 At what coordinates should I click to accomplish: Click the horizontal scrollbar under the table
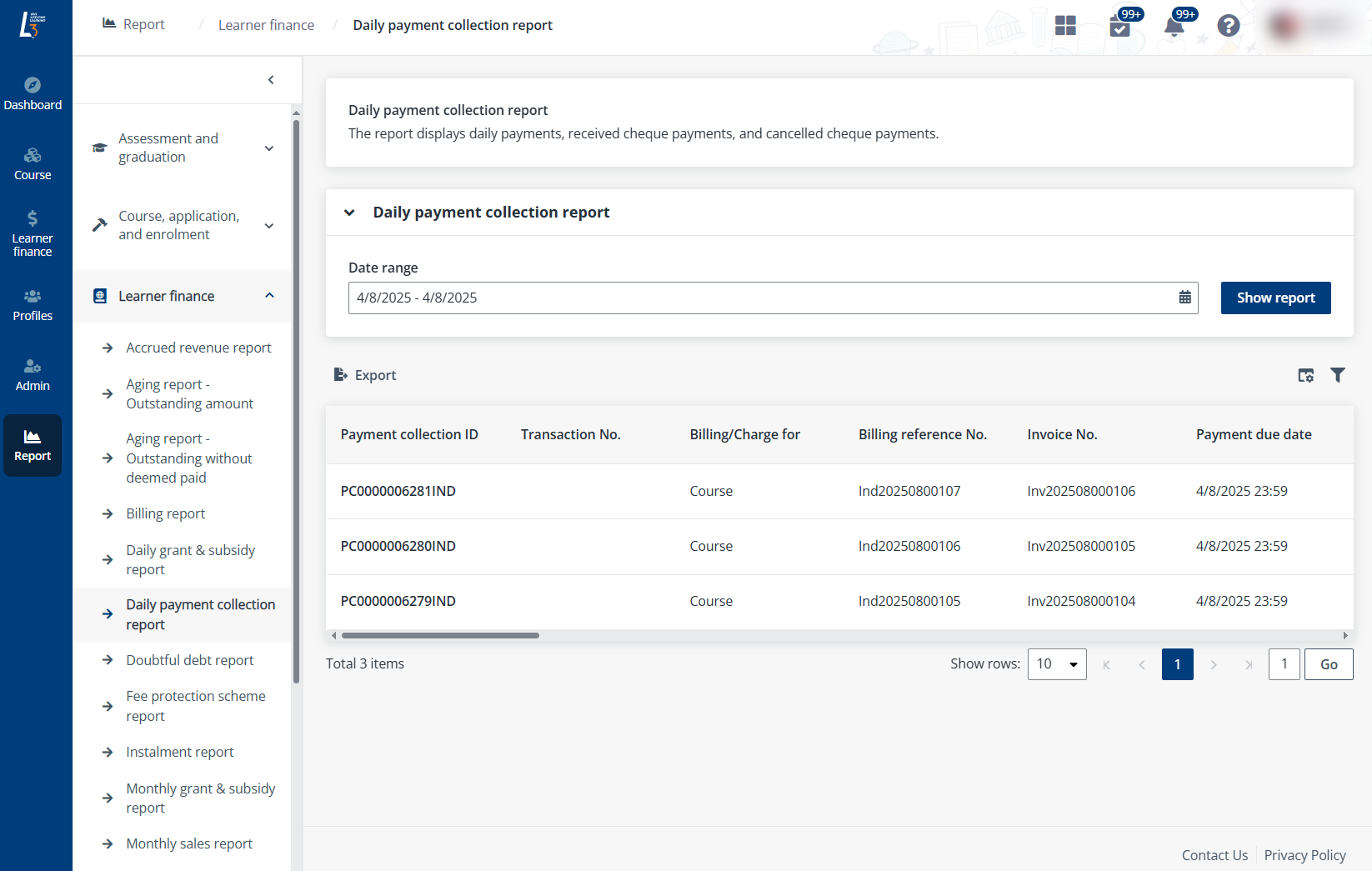(x=440, y=635)
